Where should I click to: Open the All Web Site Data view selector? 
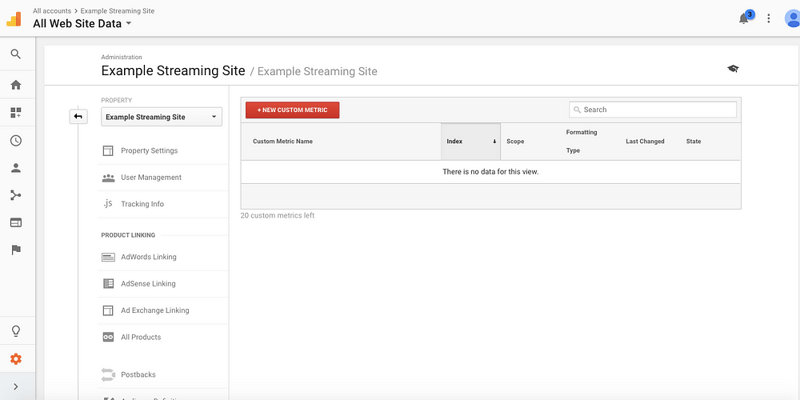click(x=82, y=23)
